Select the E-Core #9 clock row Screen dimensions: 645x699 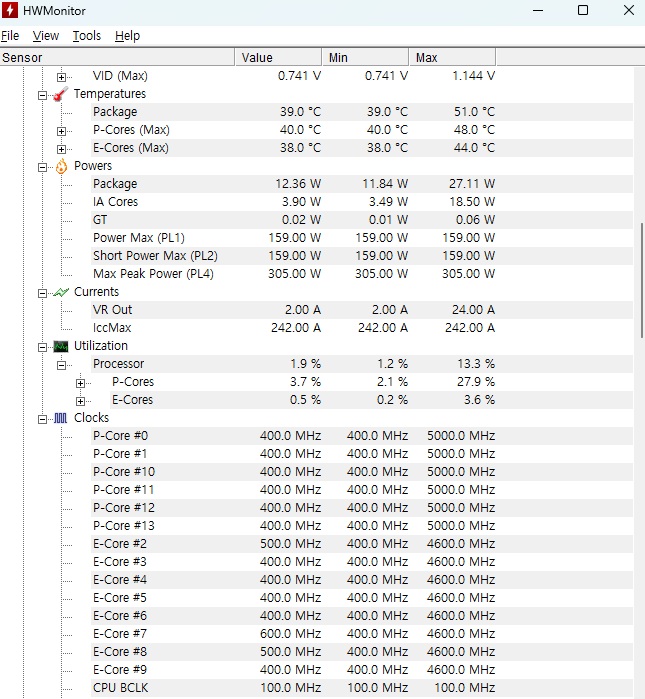pos(362,670)
